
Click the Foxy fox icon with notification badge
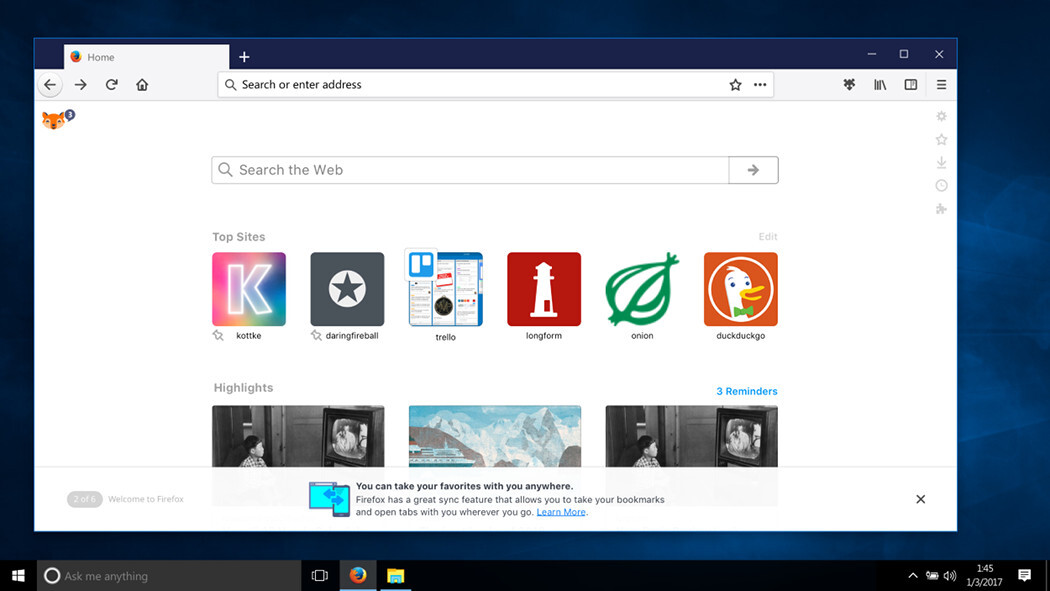[x=52, y=118]
